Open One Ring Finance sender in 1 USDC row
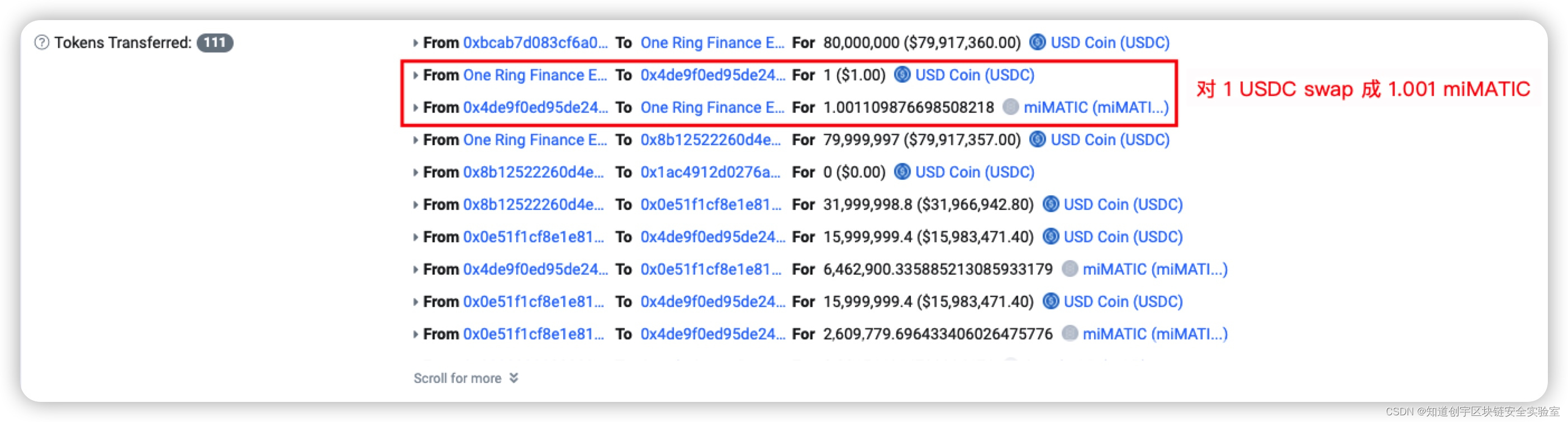Viewport: 1568px width, 422px height. click(535, 75)
